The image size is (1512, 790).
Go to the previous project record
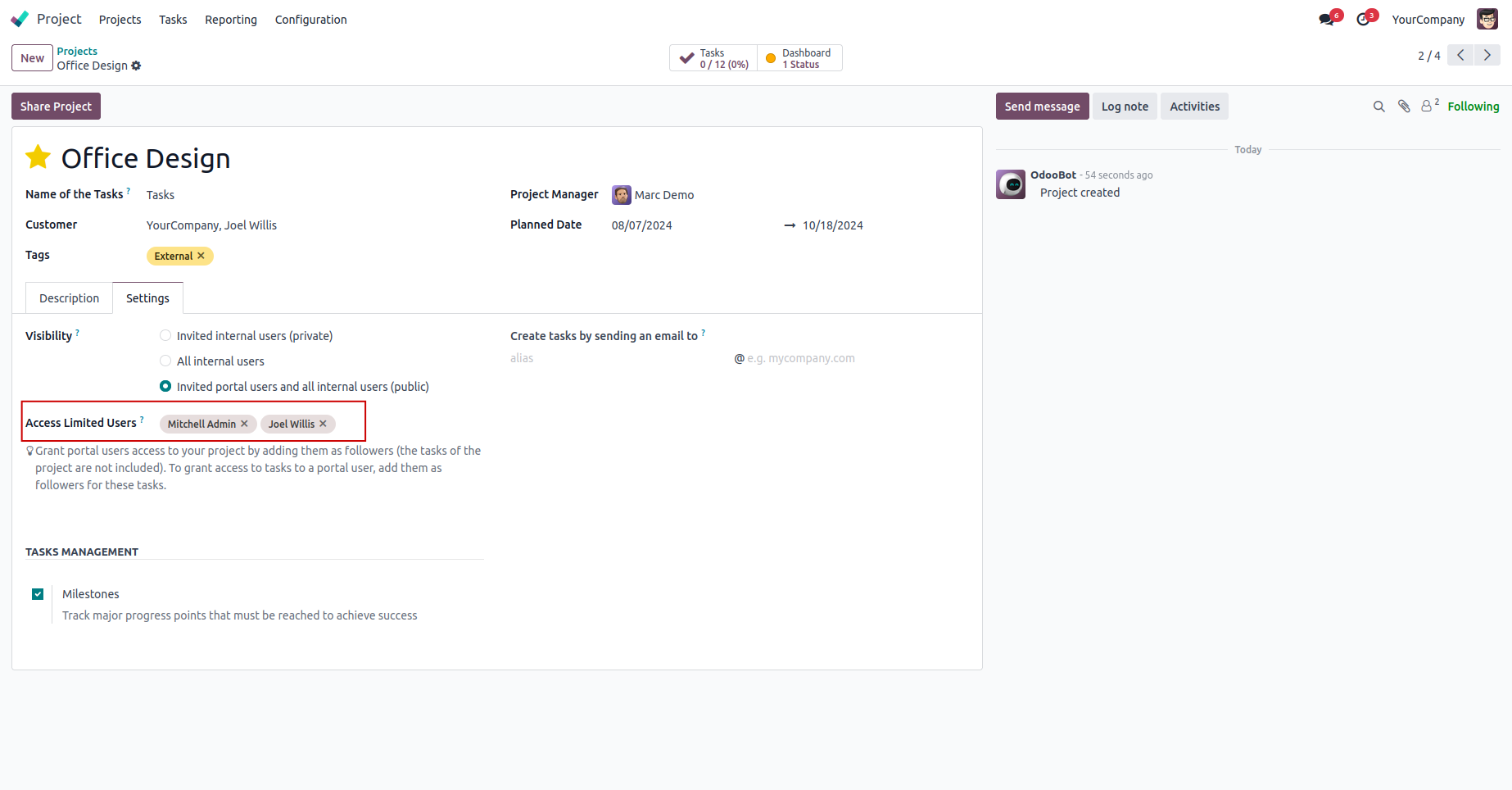1460,56
